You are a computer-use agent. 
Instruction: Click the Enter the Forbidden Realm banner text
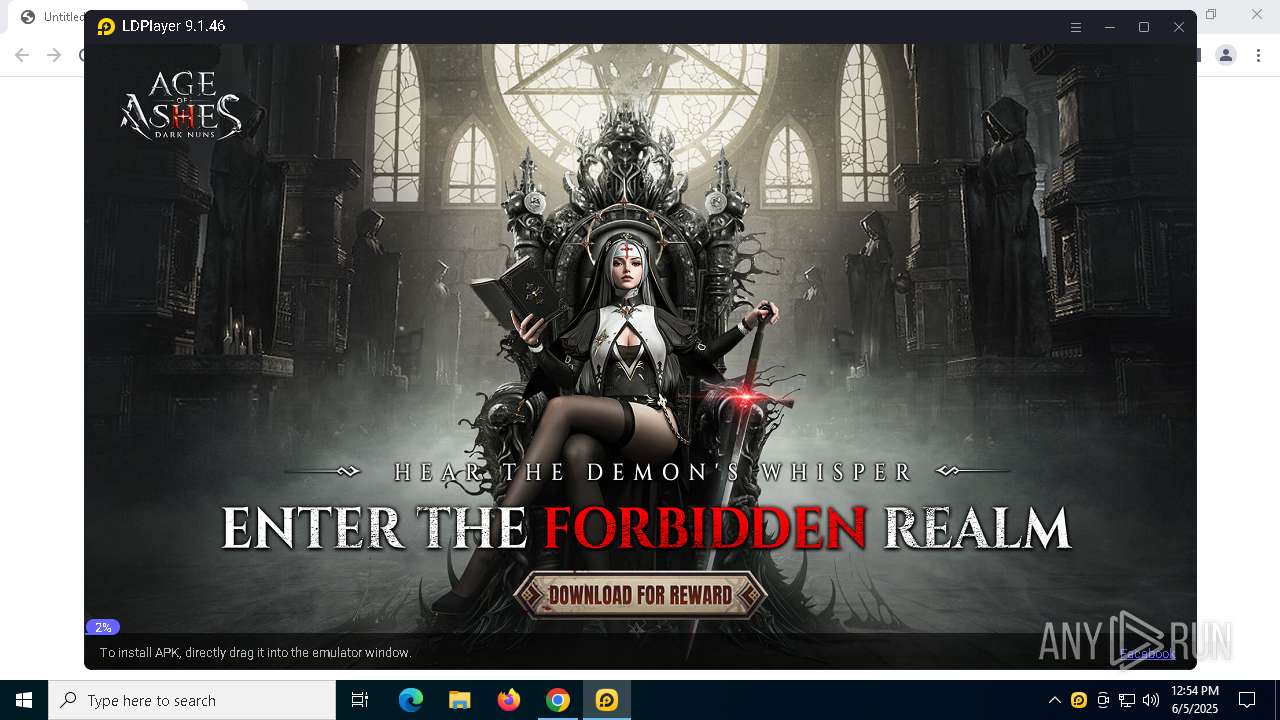coord(646,528)
